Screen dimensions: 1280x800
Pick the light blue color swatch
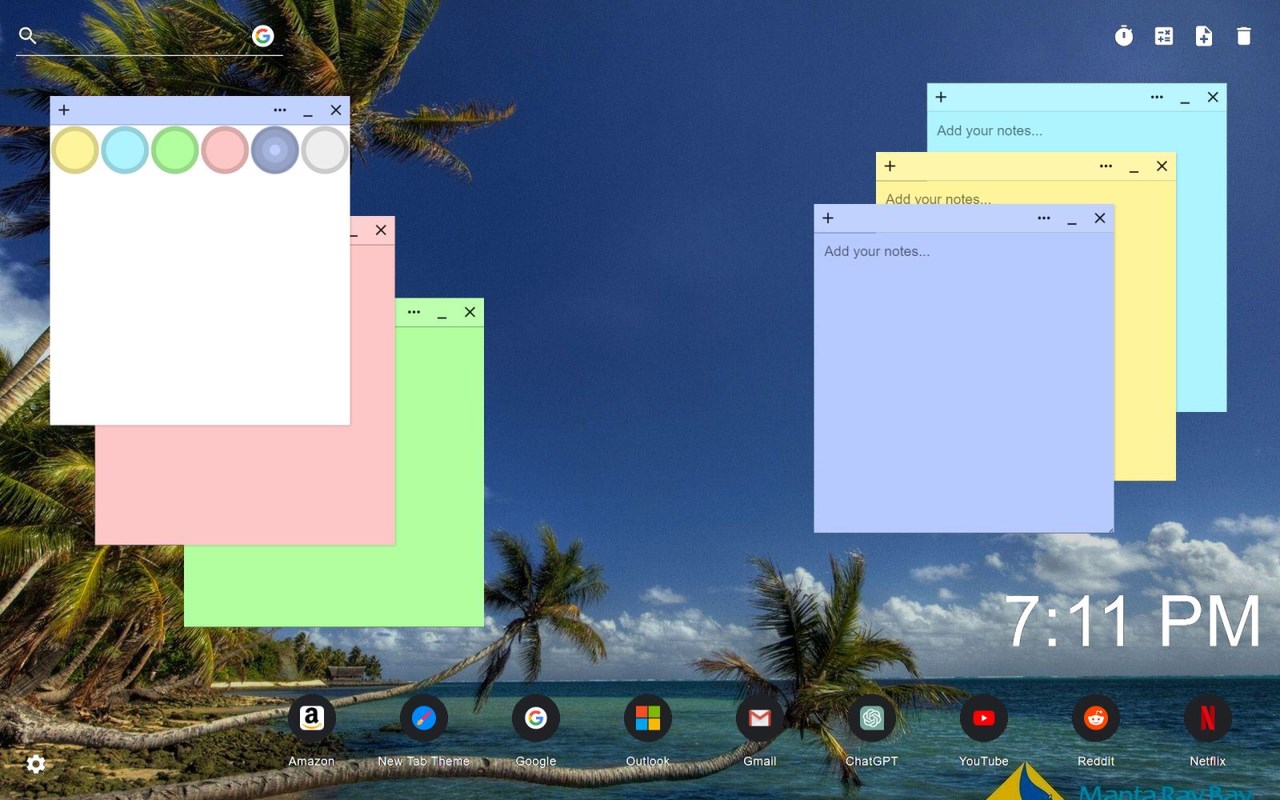pyautogui.click(x=125, y=150)
